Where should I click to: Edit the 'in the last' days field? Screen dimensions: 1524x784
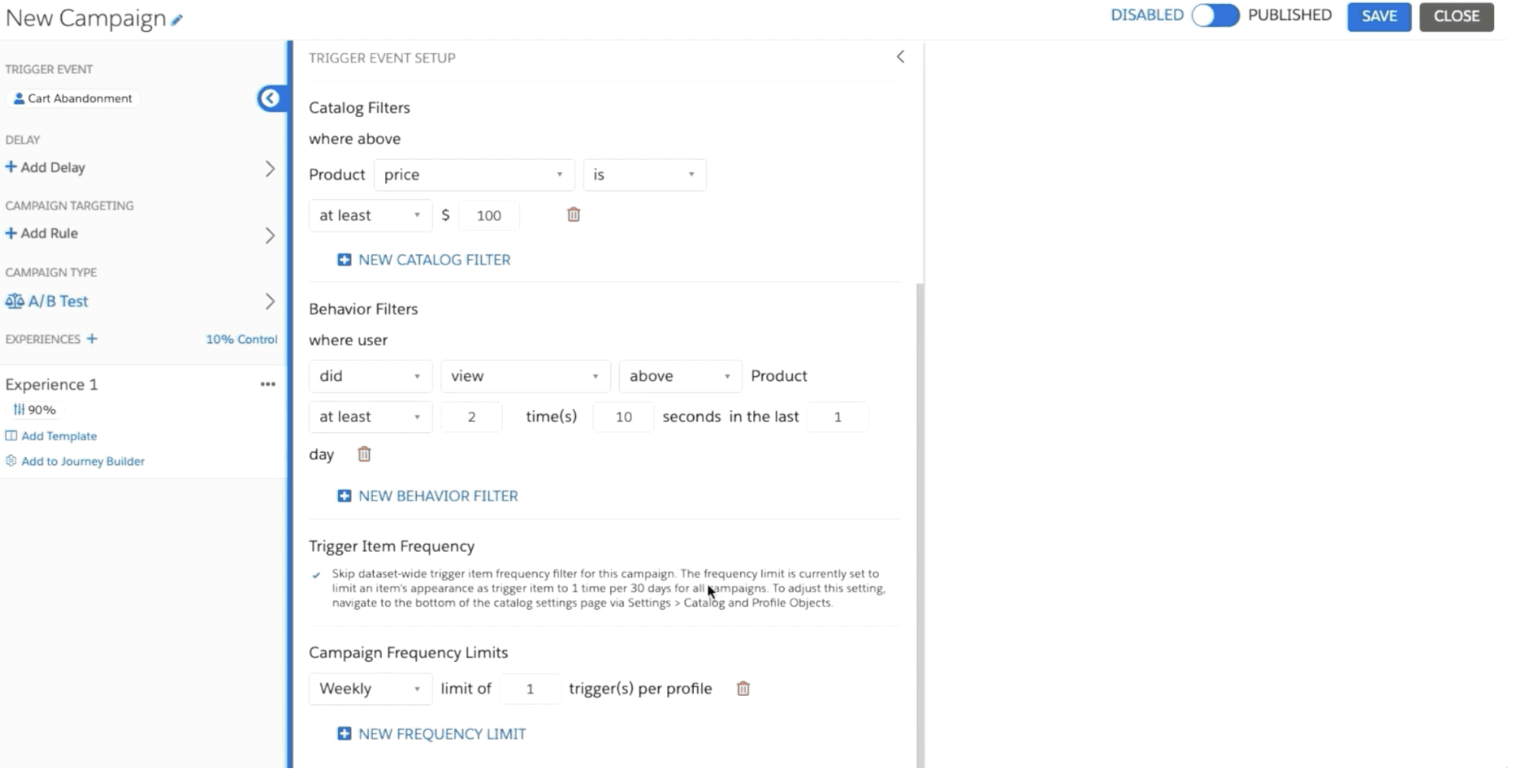[837, 417]
